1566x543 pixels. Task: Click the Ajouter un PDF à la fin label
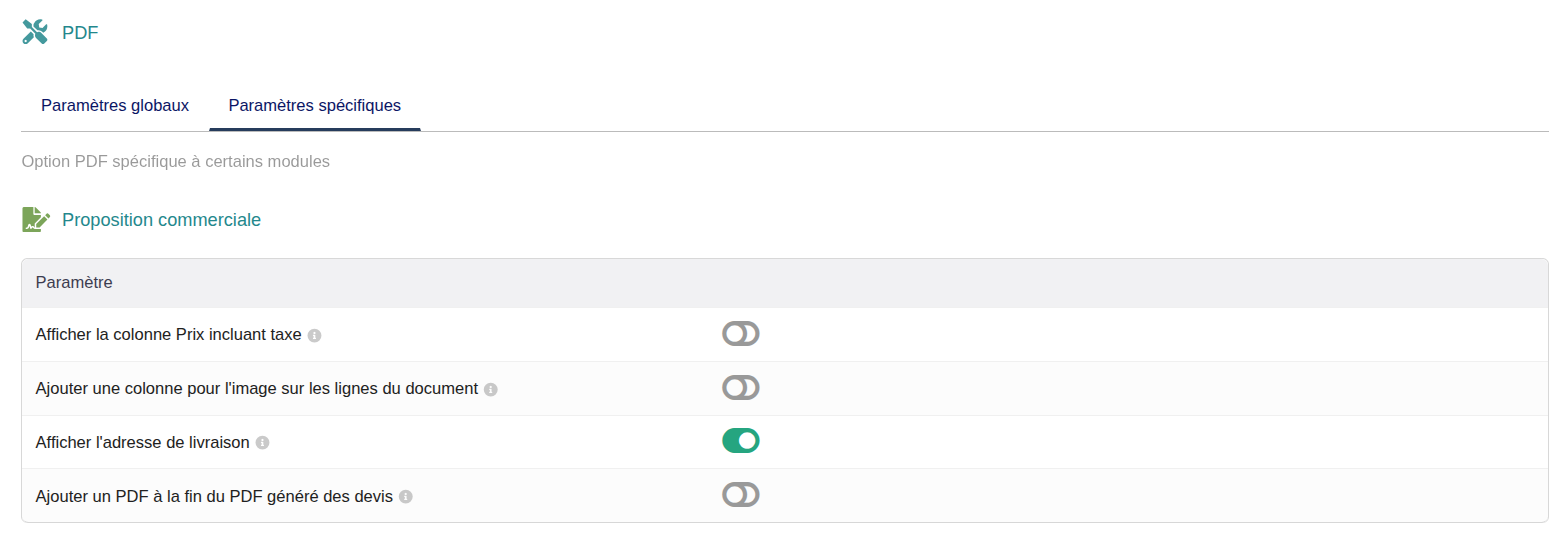click(x=214, y=496)
